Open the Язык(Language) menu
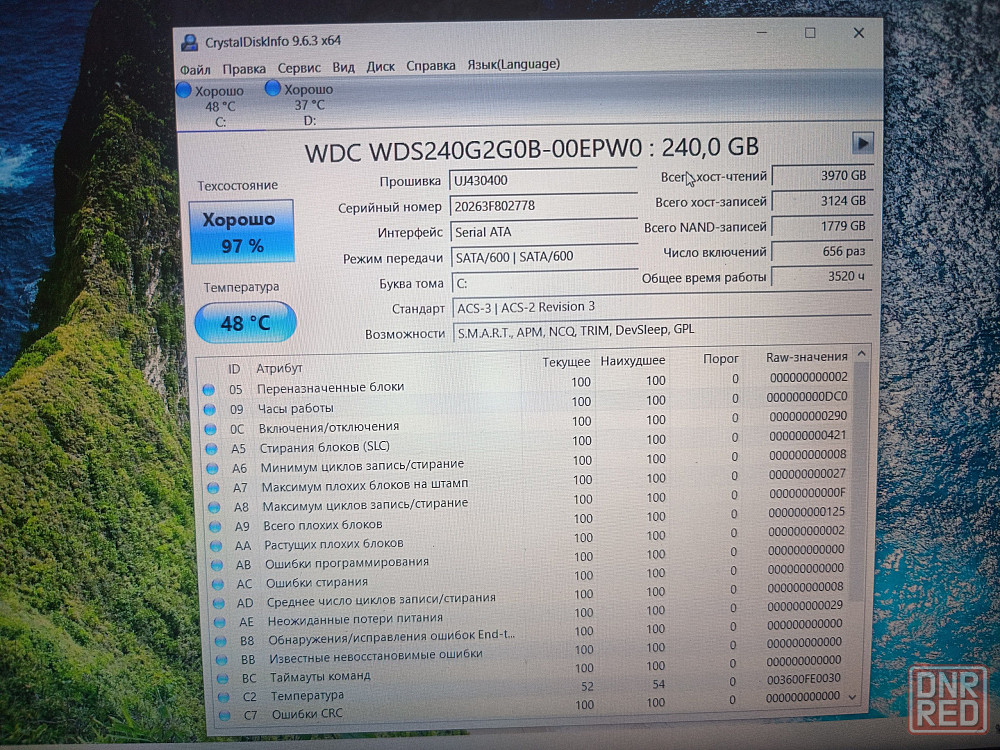Screen dimensions: 1000x750 click(513, 64)
